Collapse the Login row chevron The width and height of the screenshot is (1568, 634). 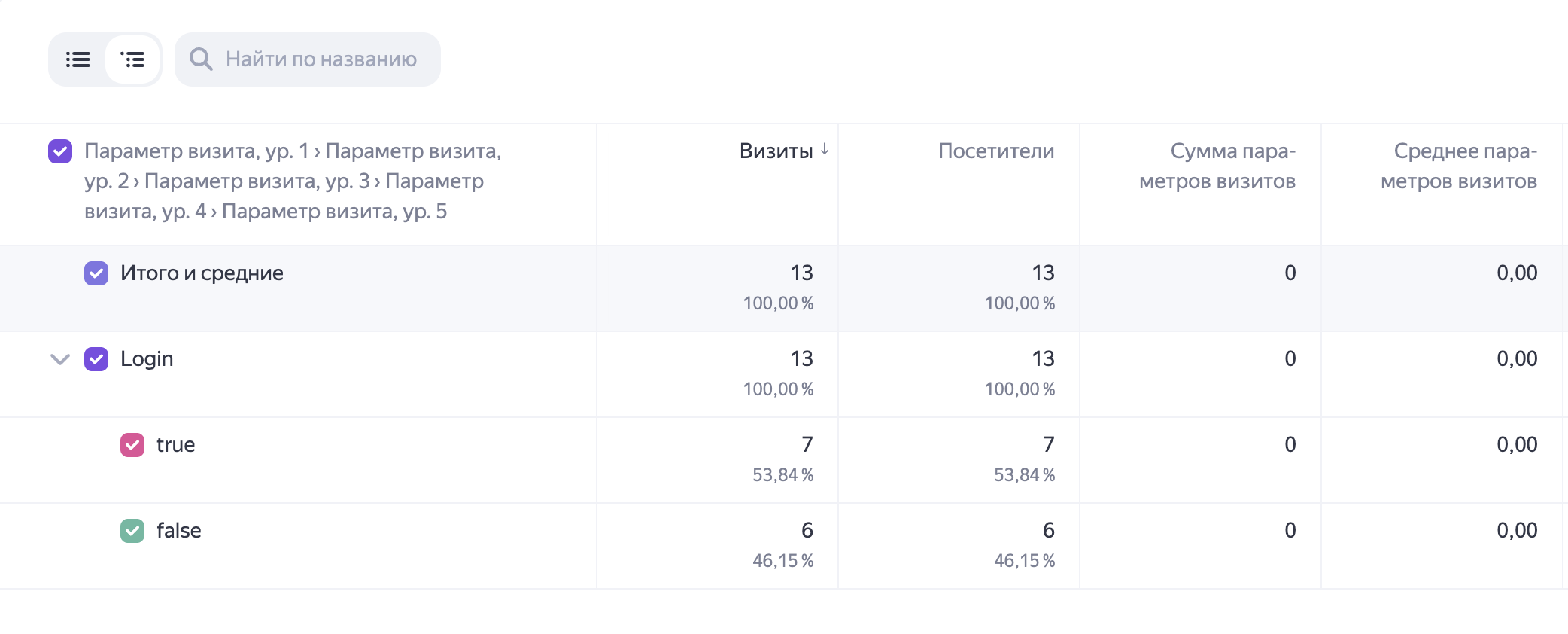(x=60, y=359)
